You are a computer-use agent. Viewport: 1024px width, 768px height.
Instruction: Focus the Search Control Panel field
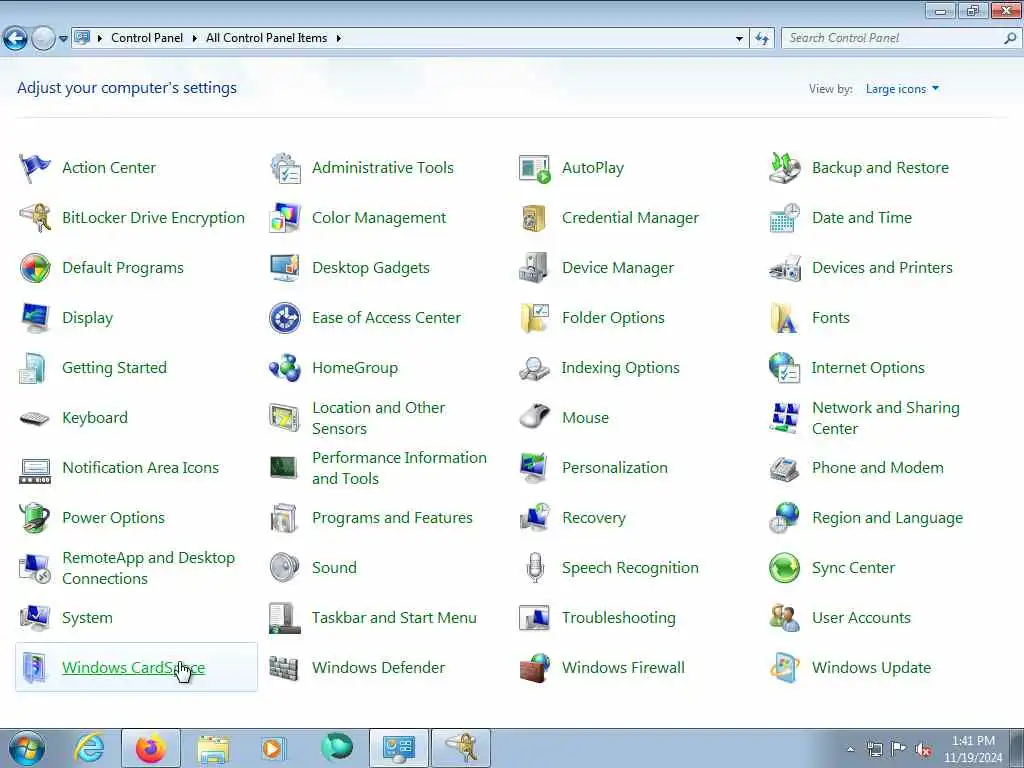point(901,38)
